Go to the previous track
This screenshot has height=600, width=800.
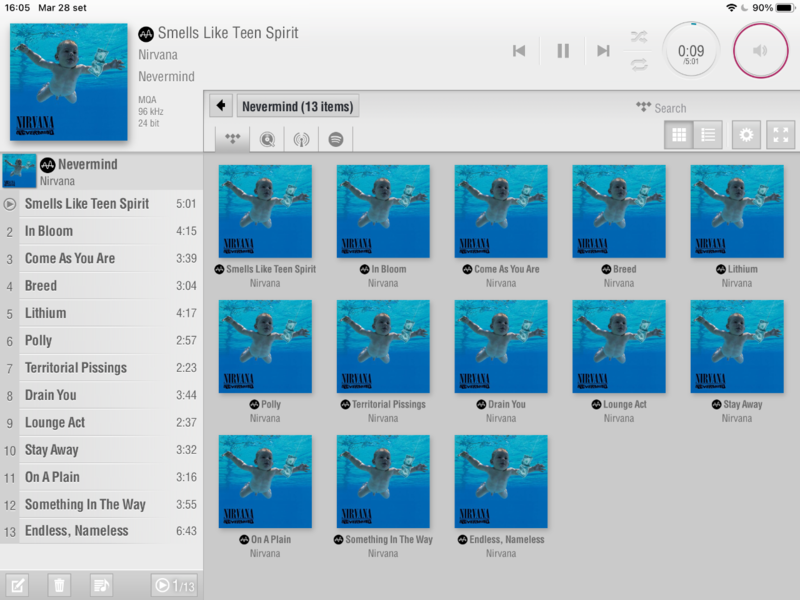(519, 51)
